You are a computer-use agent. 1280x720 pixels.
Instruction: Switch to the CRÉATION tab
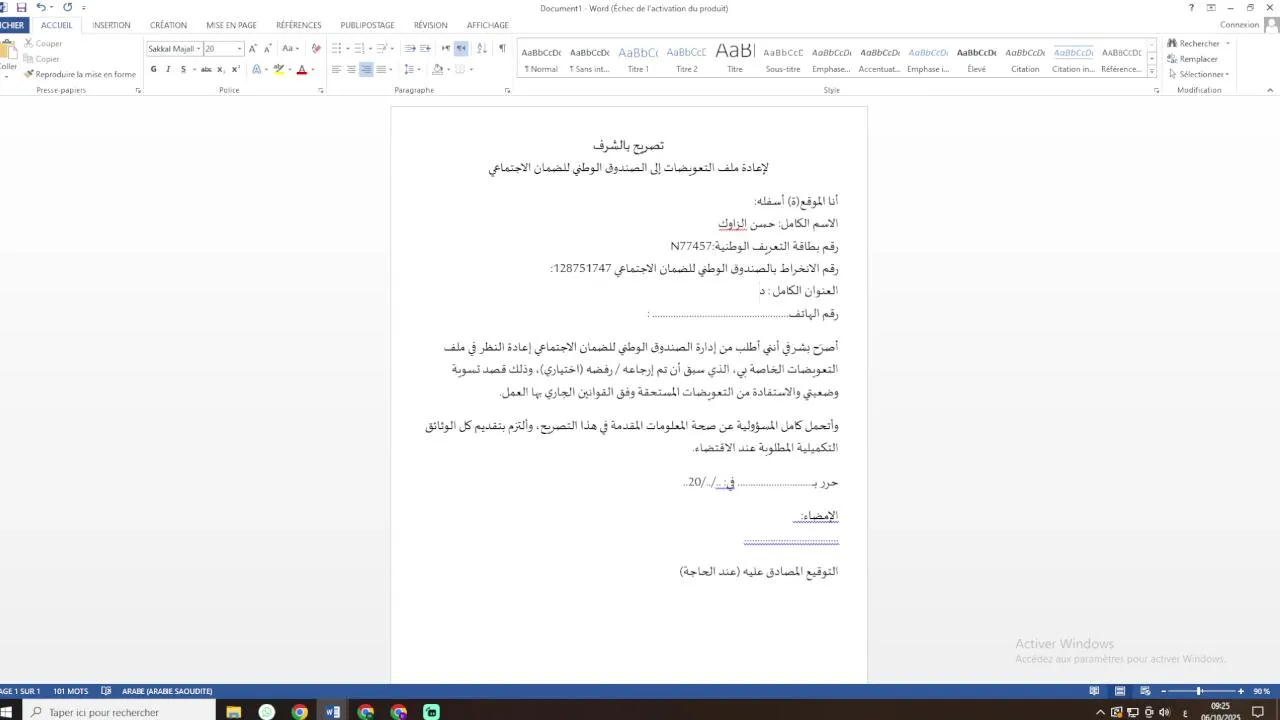[168, 25]
